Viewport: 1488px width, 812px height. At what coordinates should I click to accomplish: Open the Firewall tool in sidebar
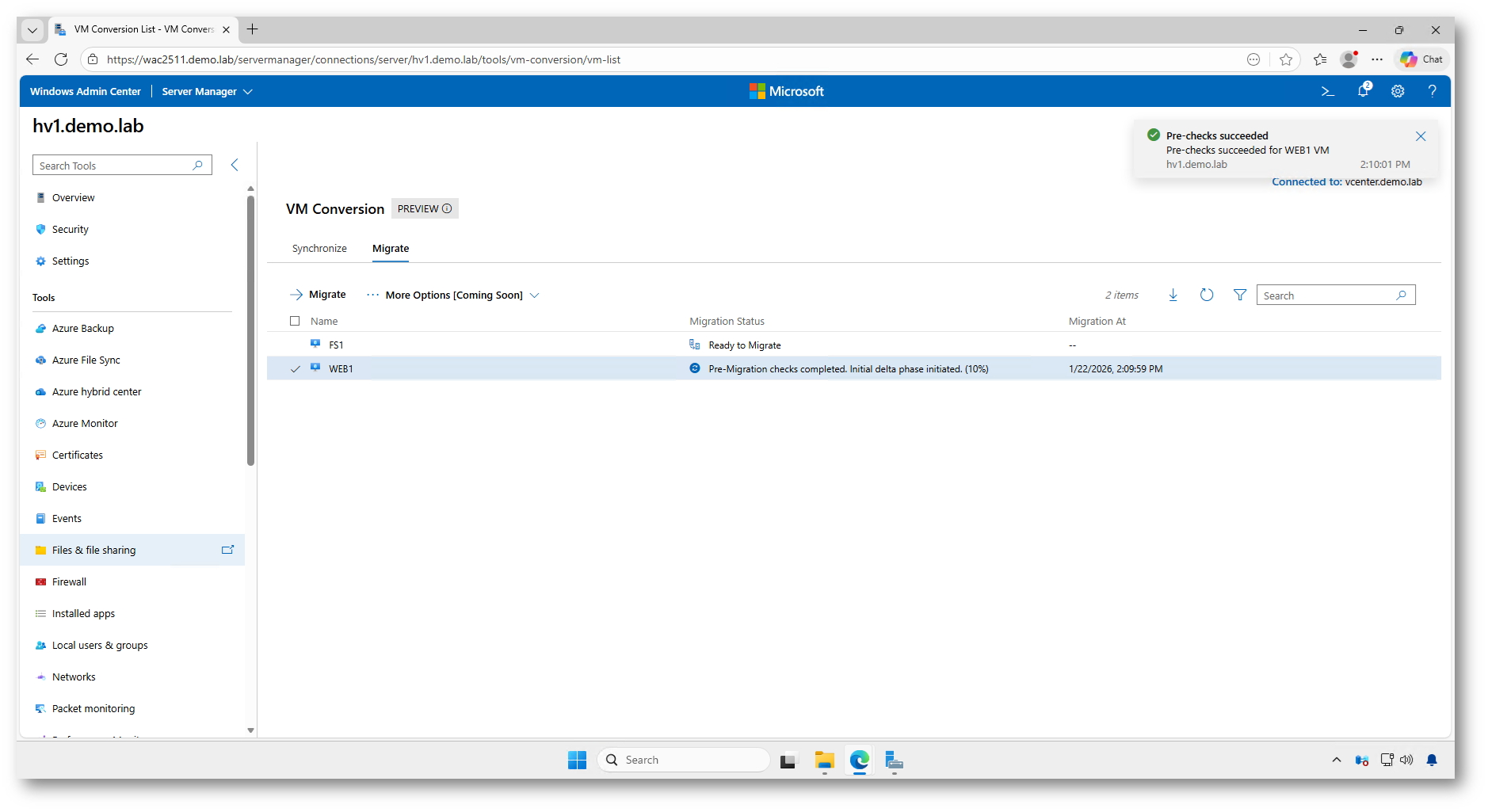69,582
